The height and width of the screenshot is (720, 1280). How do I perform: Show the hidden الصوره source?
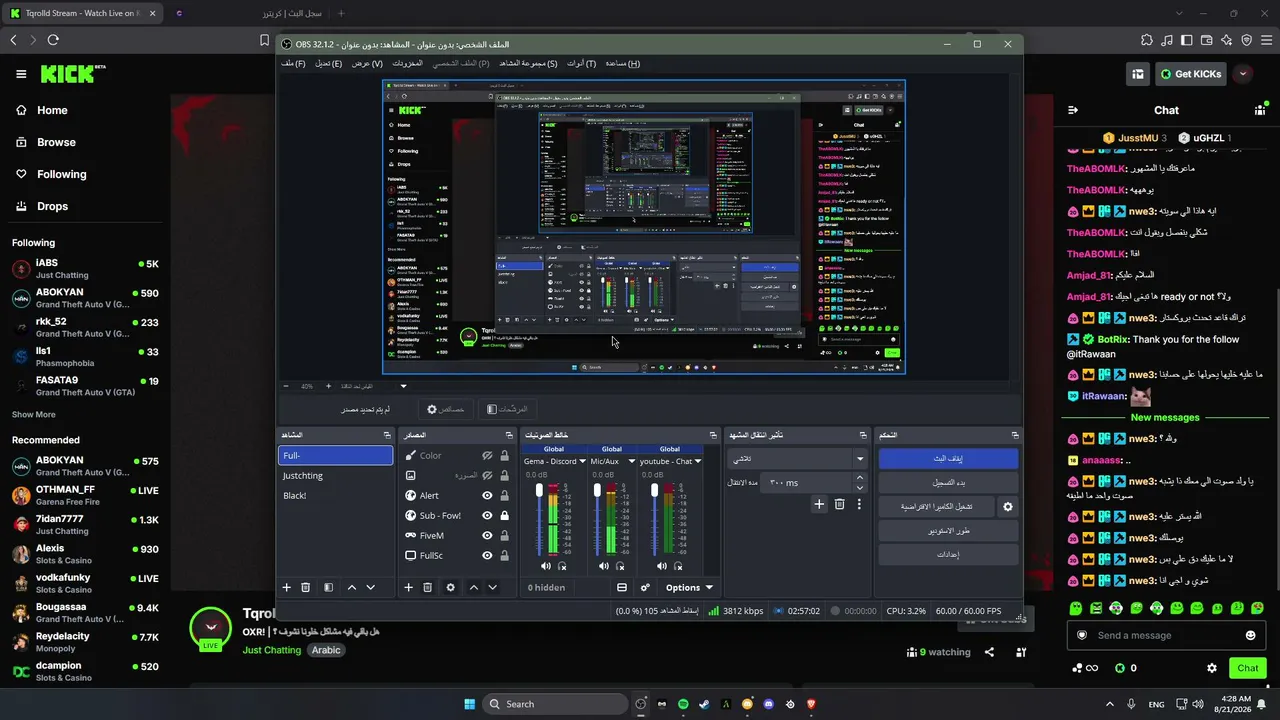pos(487,475)
